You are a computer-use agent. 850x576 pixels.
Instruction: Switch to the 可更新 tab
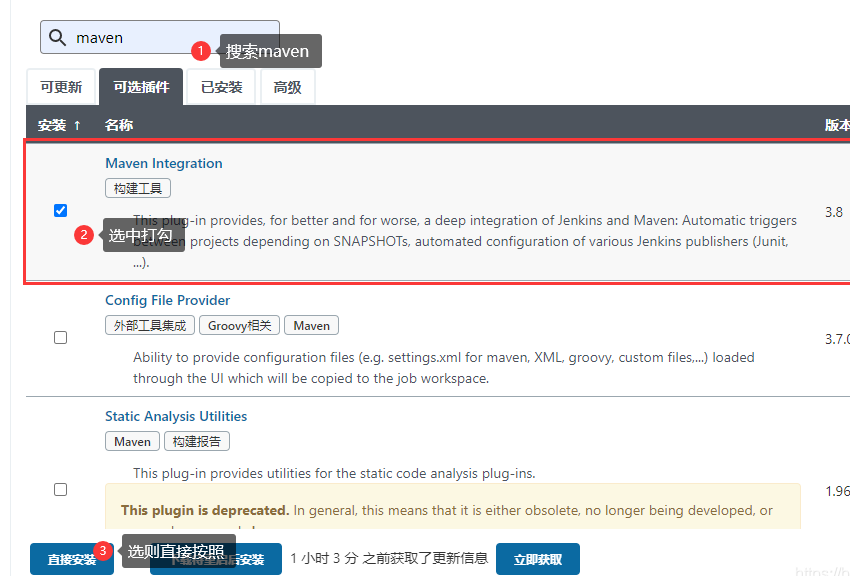tap(61, 87)
